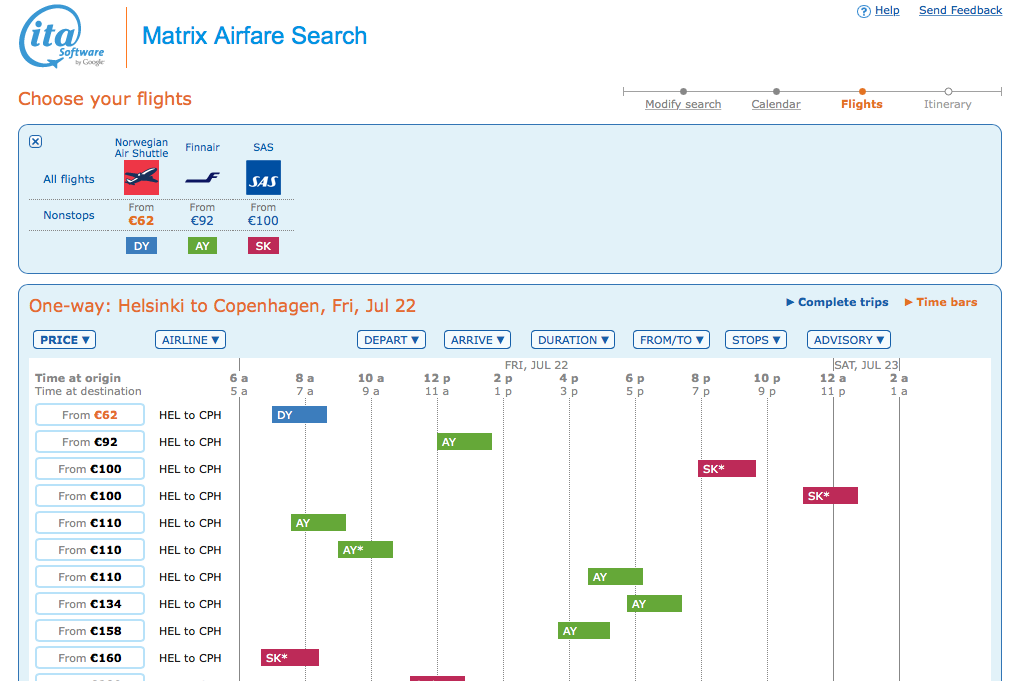The width and height of the screenshot is (1031, 681).
Task: Expand the STOPS filter dropdown
Action: pos(755,340)
